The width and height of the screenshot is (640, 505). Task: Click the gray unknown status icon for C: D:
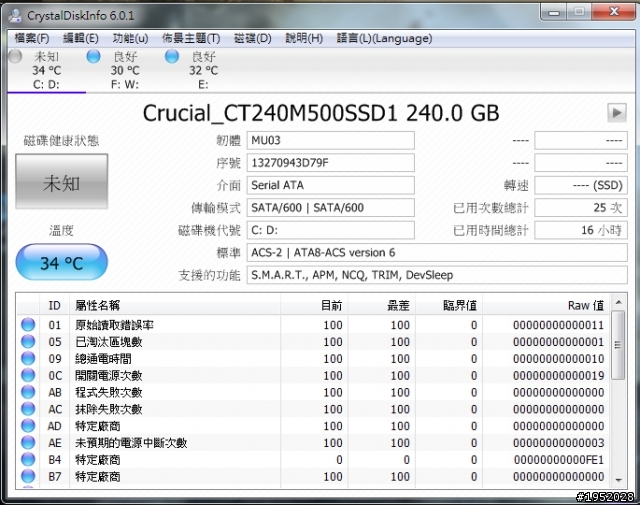tap(15, 56)
